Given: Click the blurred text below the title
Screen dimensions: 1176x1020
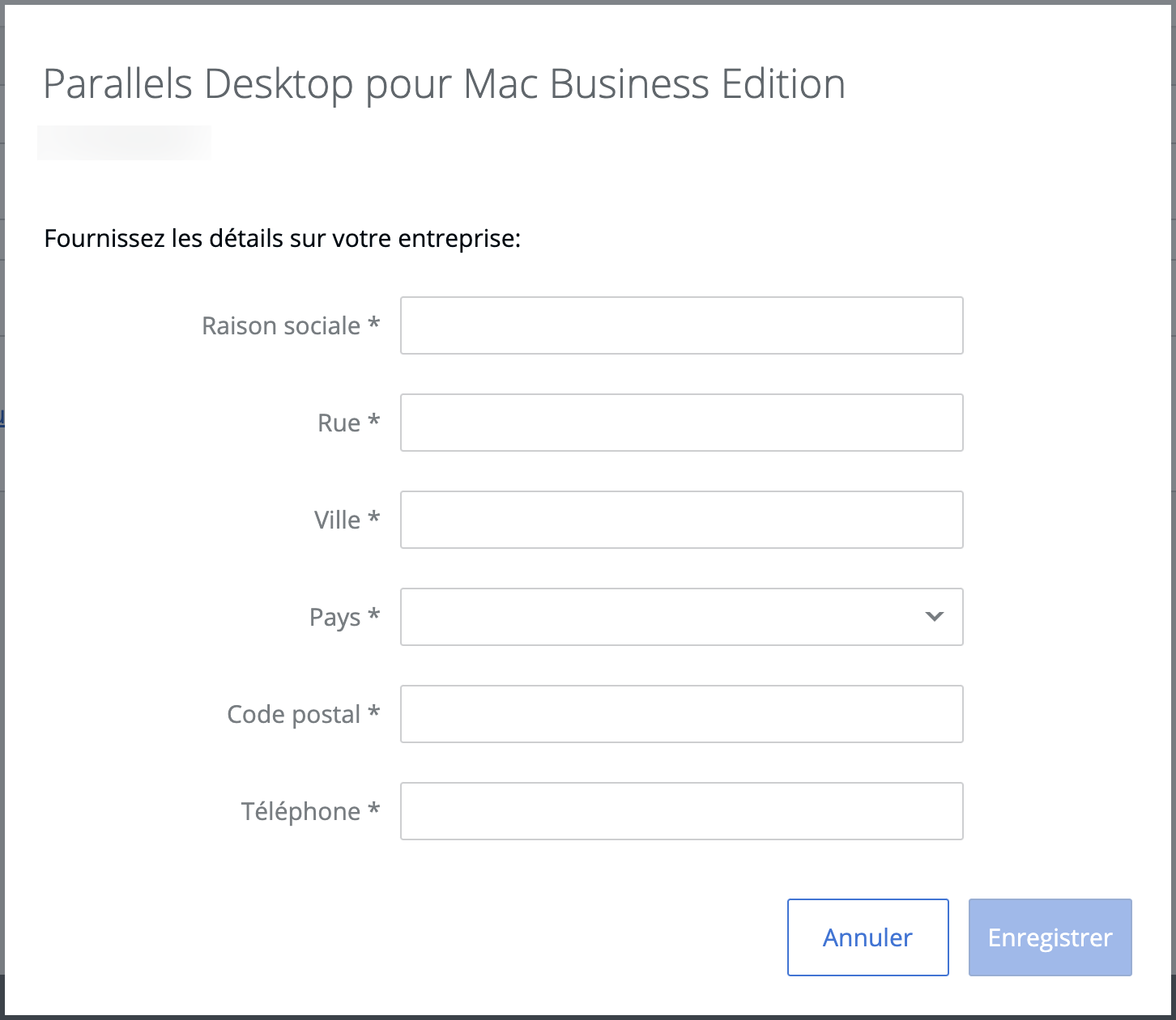Looking at the screenshot, I should tap(124, 142).
